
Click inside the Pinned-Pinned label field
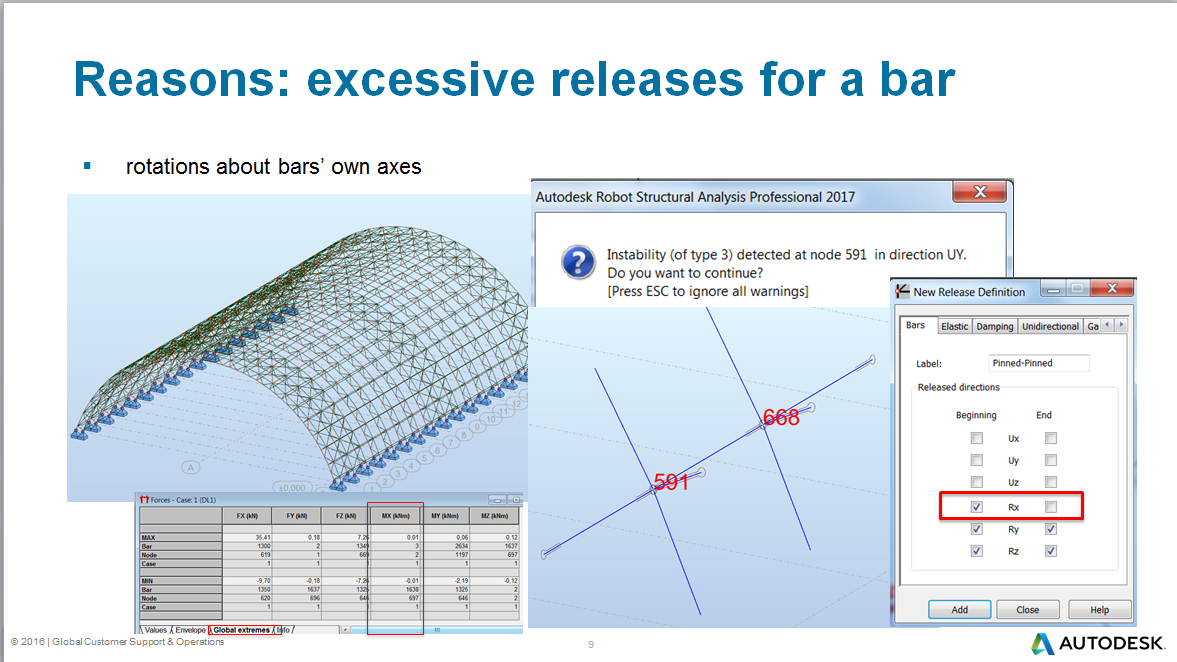coord(1039,362)
